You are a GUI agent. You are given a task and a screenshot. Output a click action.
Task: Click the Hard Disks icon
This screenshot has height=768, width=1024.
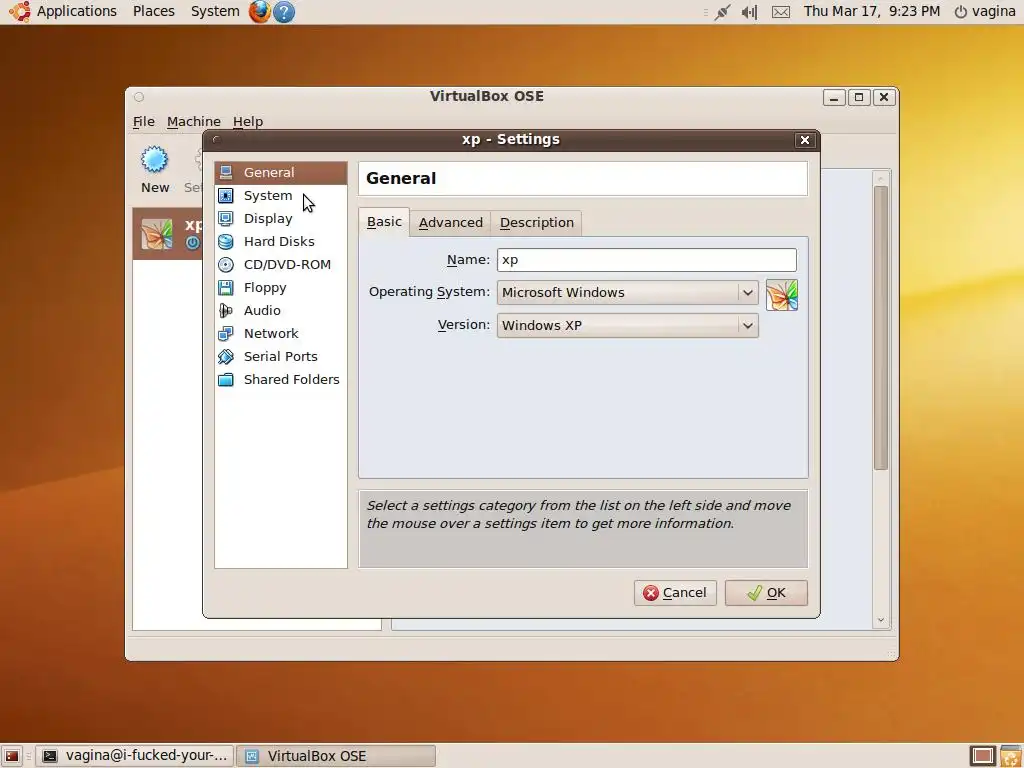(226, 242)
